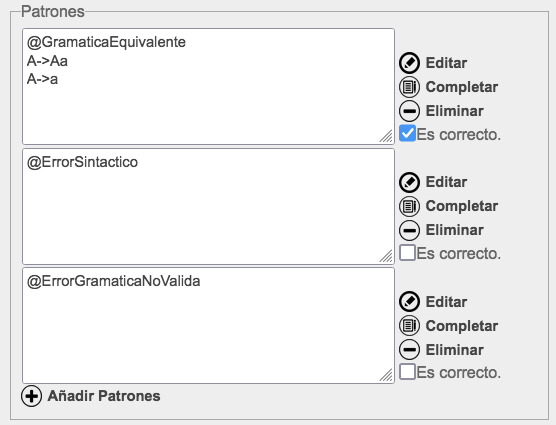556x425 pixels.
Task: Click the minus icon for the GramaticaEquivalente pattern
Action: pyautogui.click(x=410, y=111)
